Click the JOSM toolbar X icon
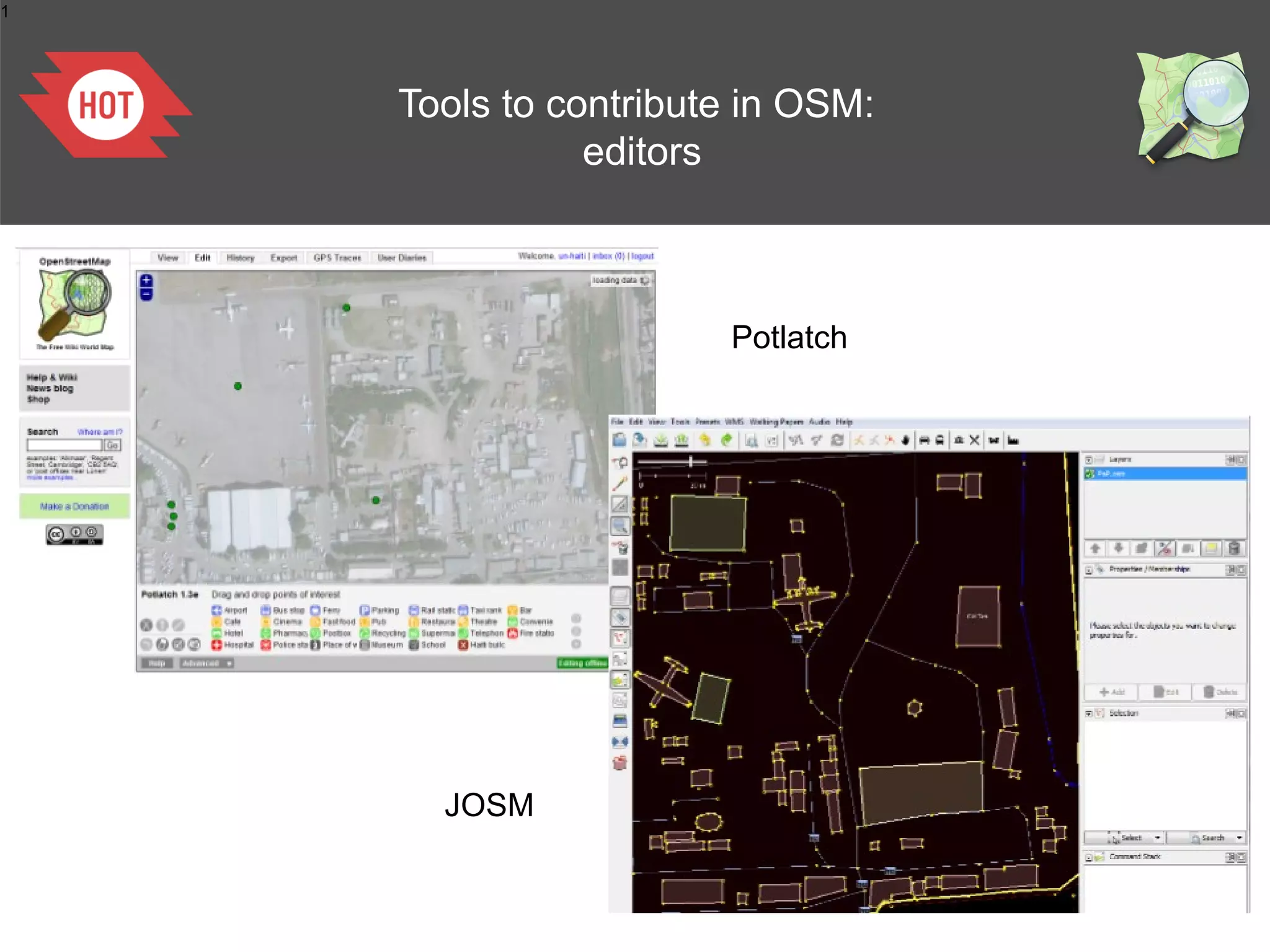 click(x=974, y=440)
